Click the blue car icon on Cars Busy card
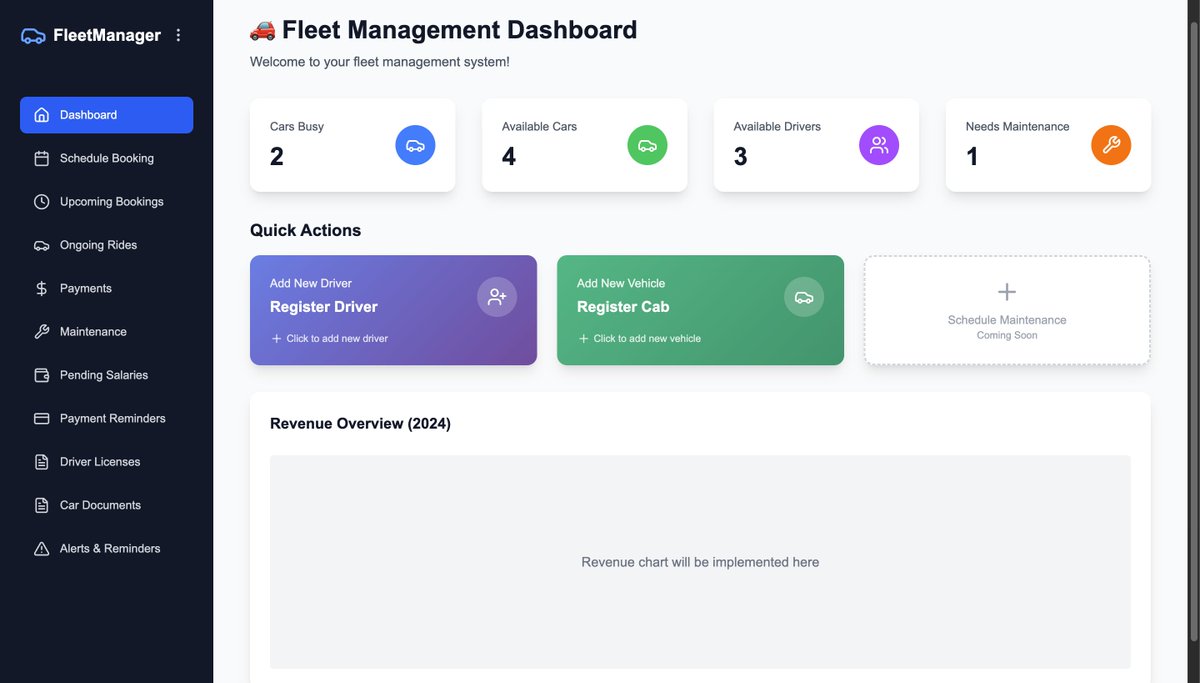Image resolution: width=1200 pixels, height=683 pixels. point(415,144)
